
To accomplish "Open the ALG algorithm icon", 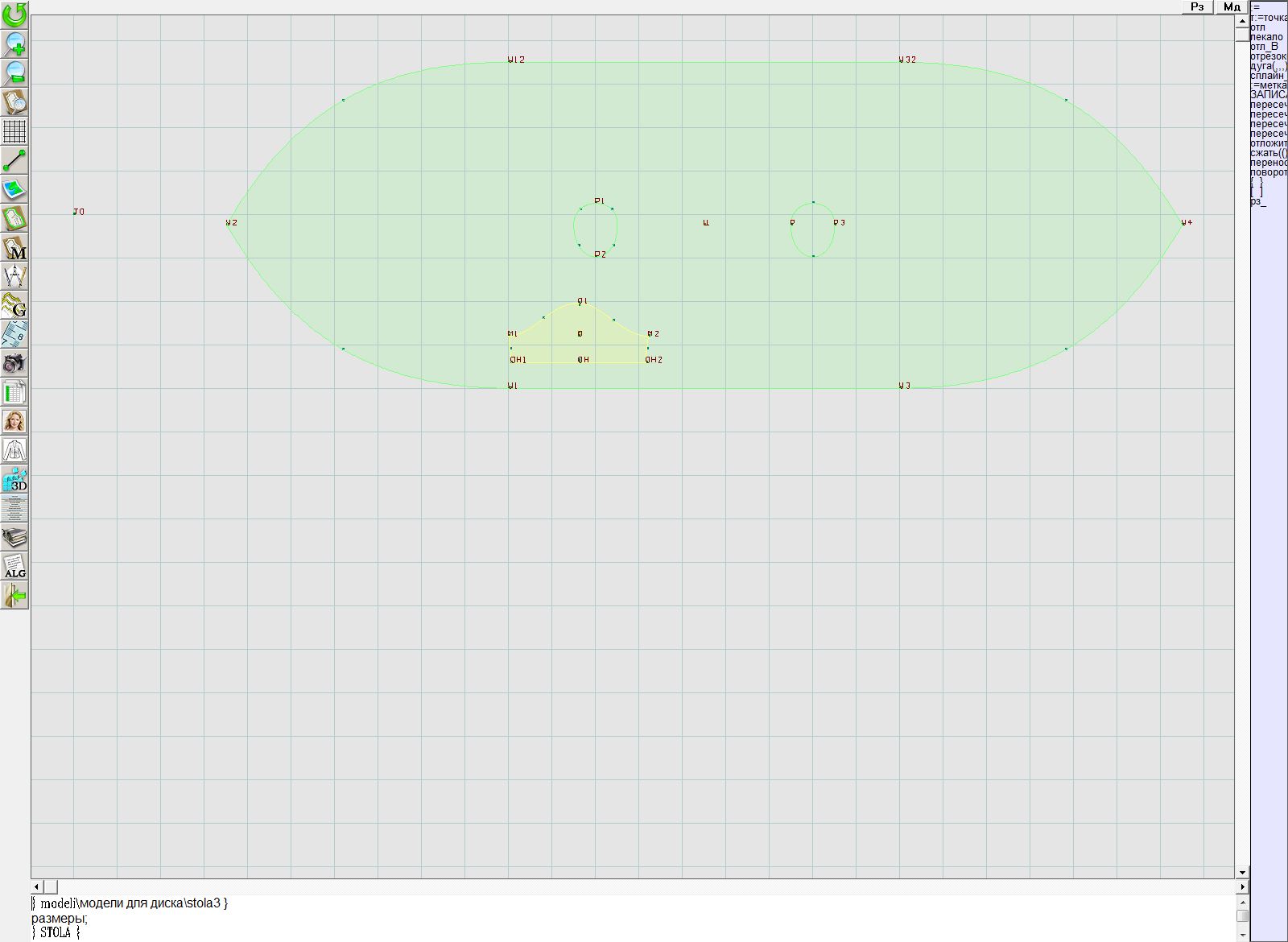I will (14, 566).
